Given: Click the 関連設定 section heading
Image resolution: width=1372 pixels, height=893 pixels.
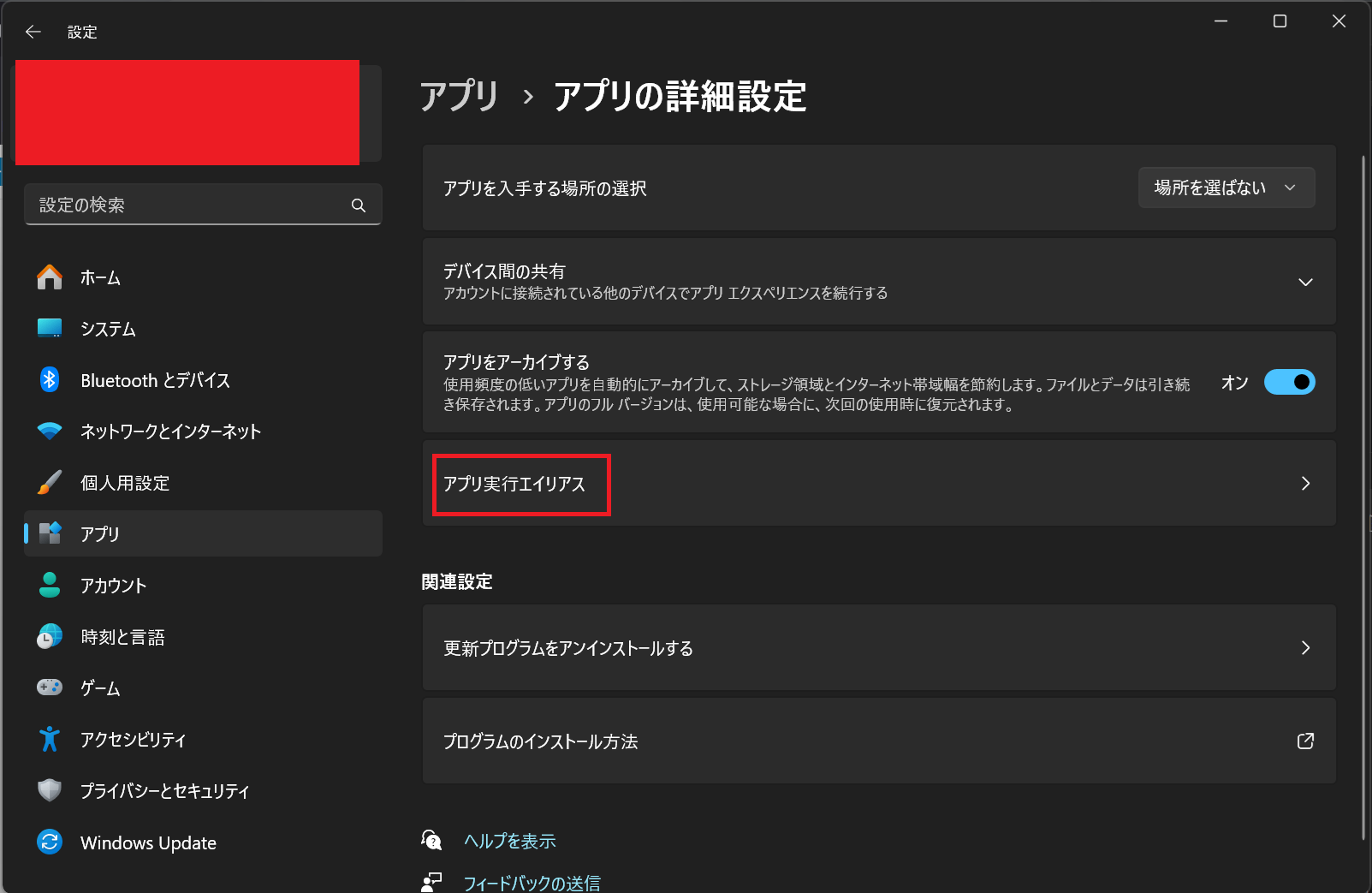Looking at the screenshot, I should (x=457, y=582).
